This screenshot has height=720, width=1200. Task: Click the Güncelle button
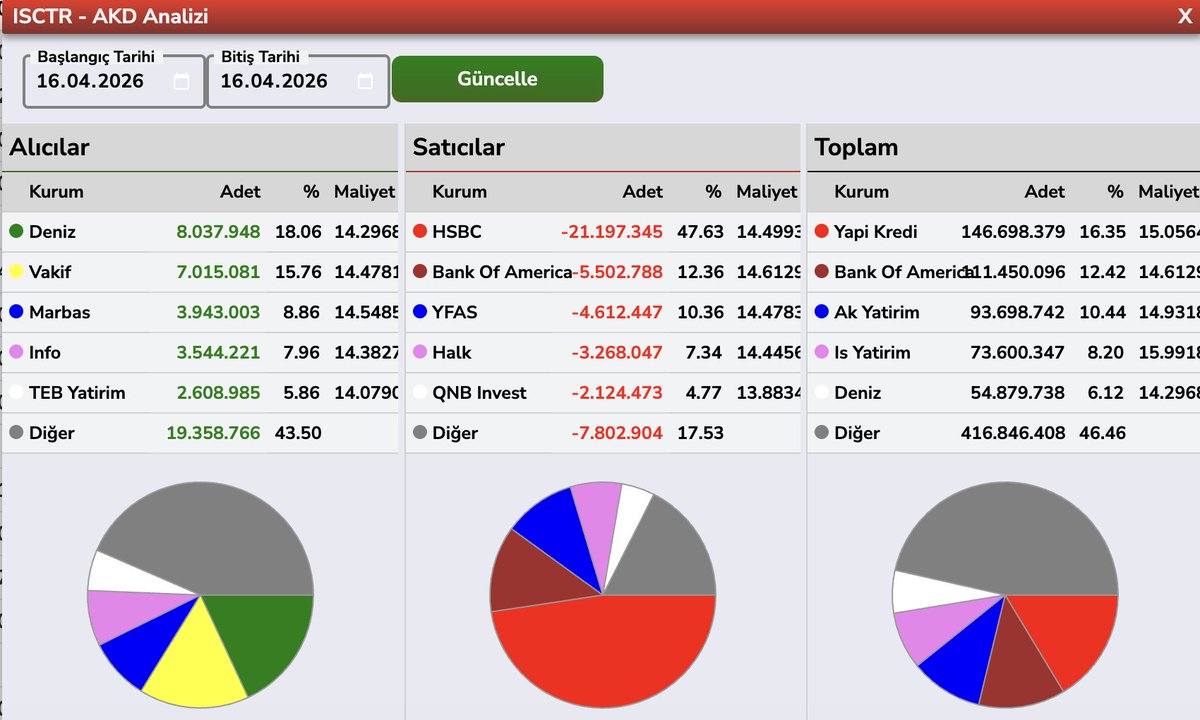497,79
